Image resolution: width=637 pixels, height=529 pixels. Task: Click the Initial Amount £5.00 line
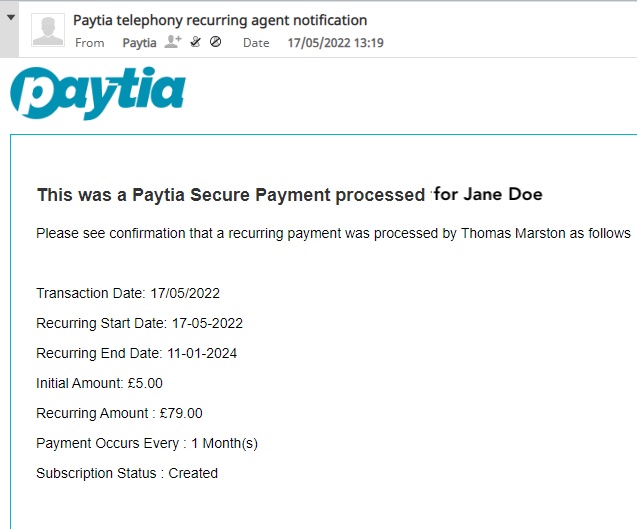tap(100, 383)
